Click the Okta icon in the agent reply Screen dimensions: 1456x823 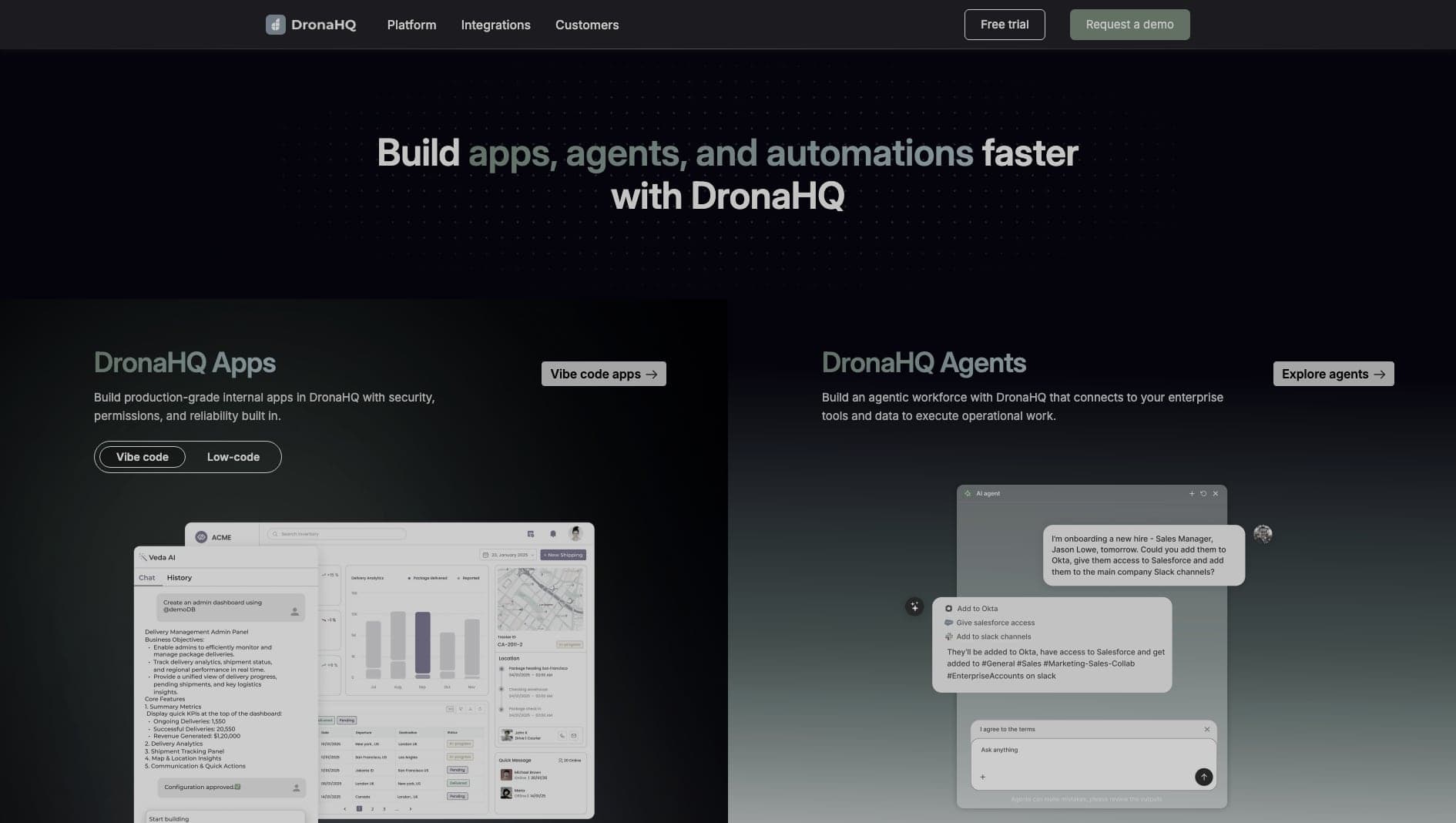click(x=949, y=609)
